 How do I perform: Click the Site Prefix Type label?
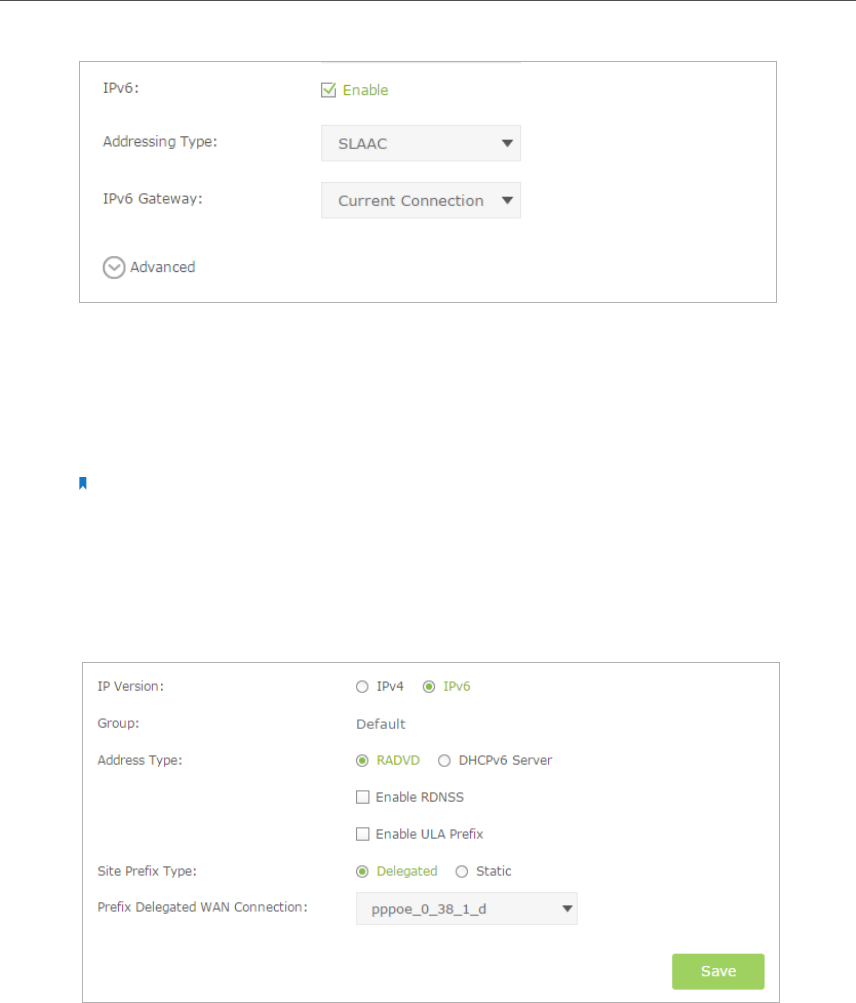pos(146,871)
